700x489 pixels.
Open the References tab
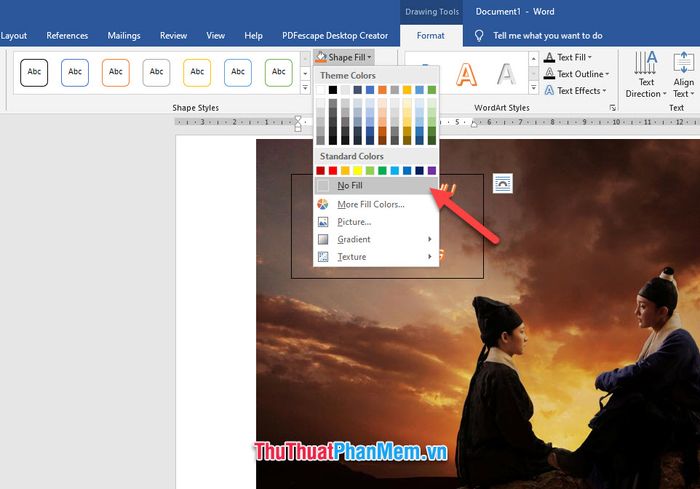(x=67, y=35)
